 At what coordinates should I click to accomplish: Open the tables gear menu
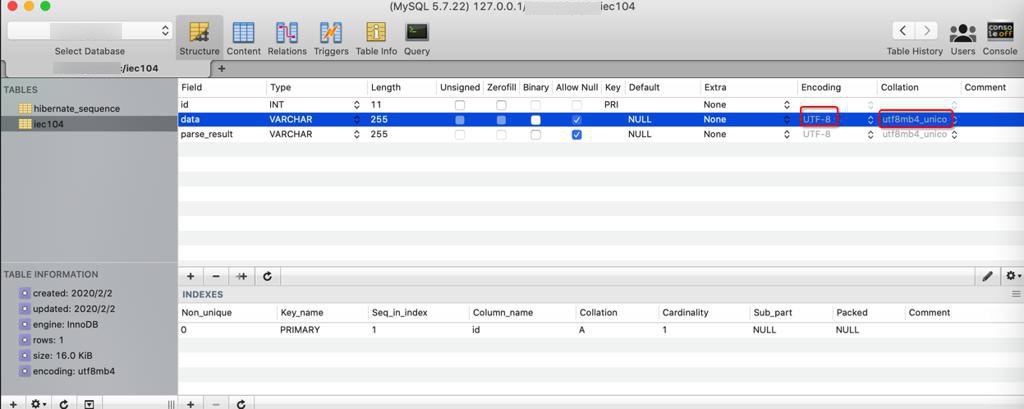[x=39, y=404]
